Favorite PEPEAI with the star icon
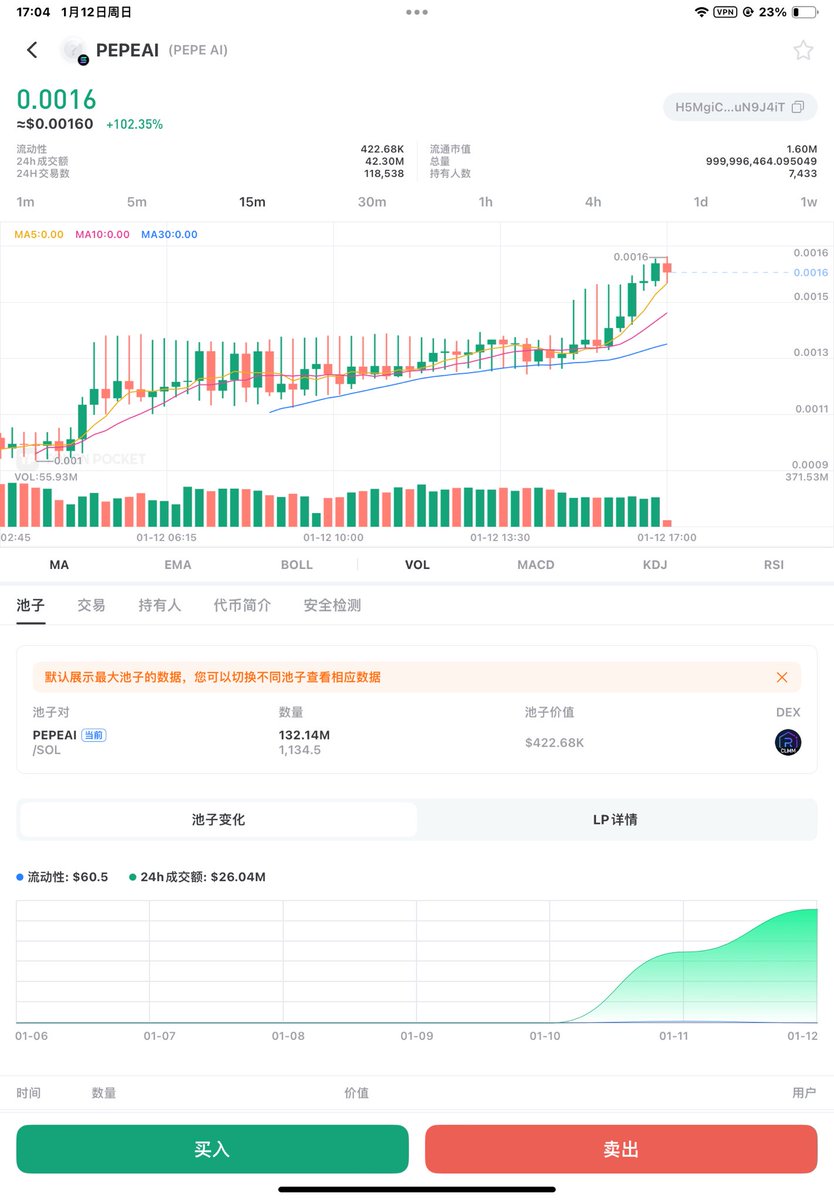The width and height of the screenshot is (834, 1200). [803, 50]
